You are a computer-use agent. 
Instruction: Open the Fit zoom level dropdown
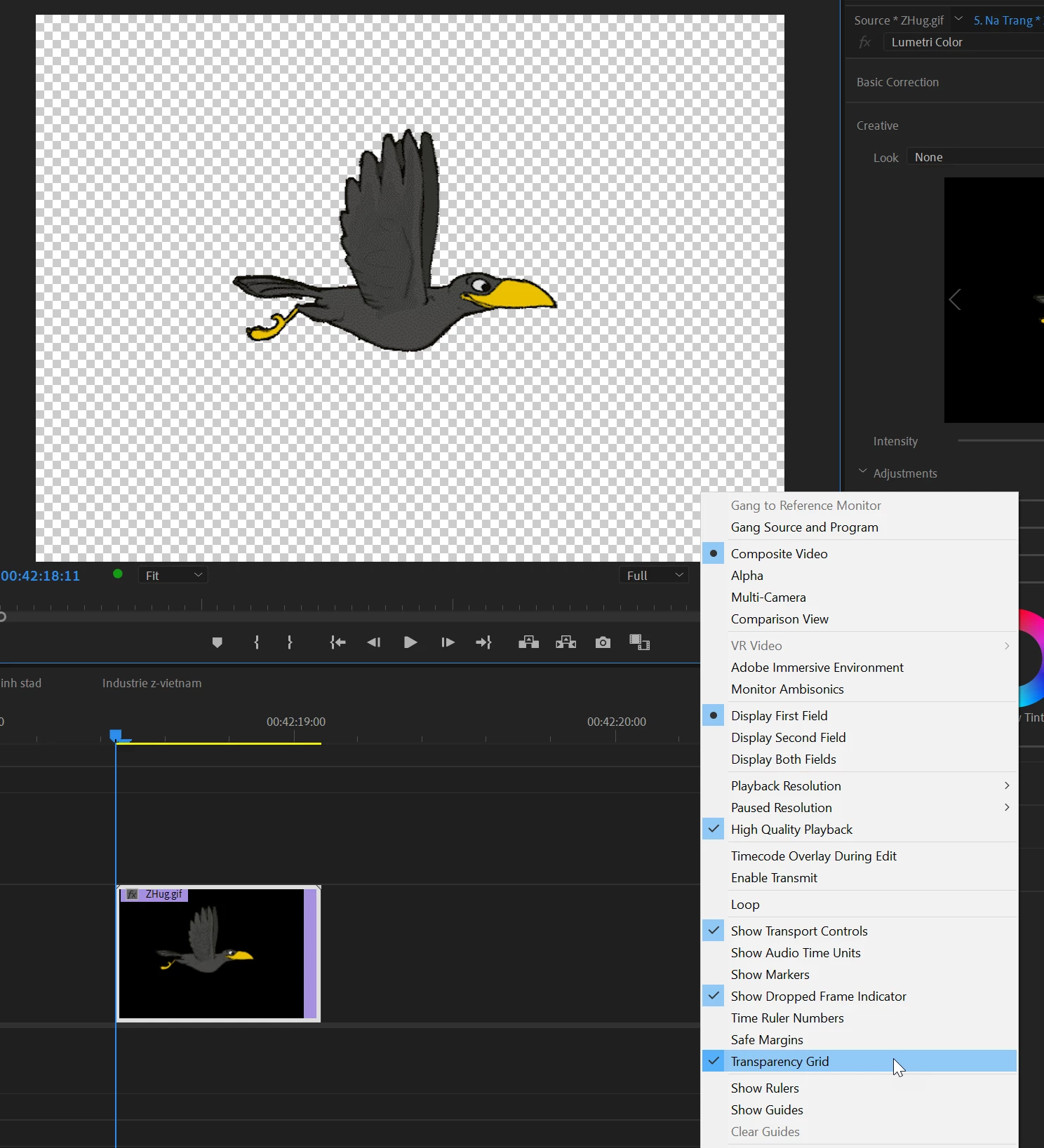click(173, 575)
